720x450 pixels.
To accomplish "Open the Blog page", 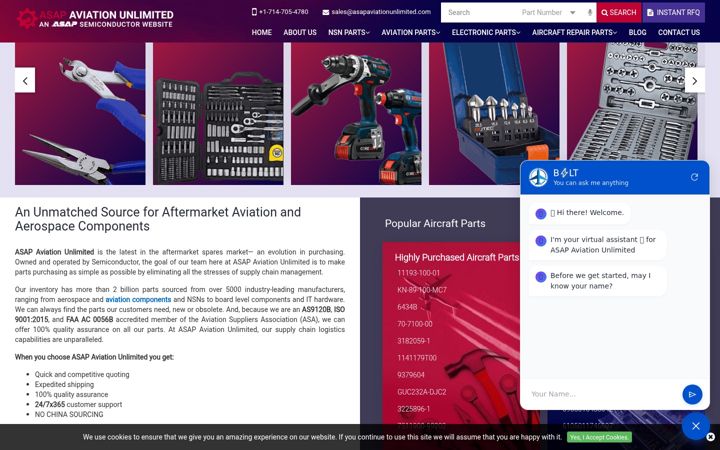I will [x=637, y=33].
